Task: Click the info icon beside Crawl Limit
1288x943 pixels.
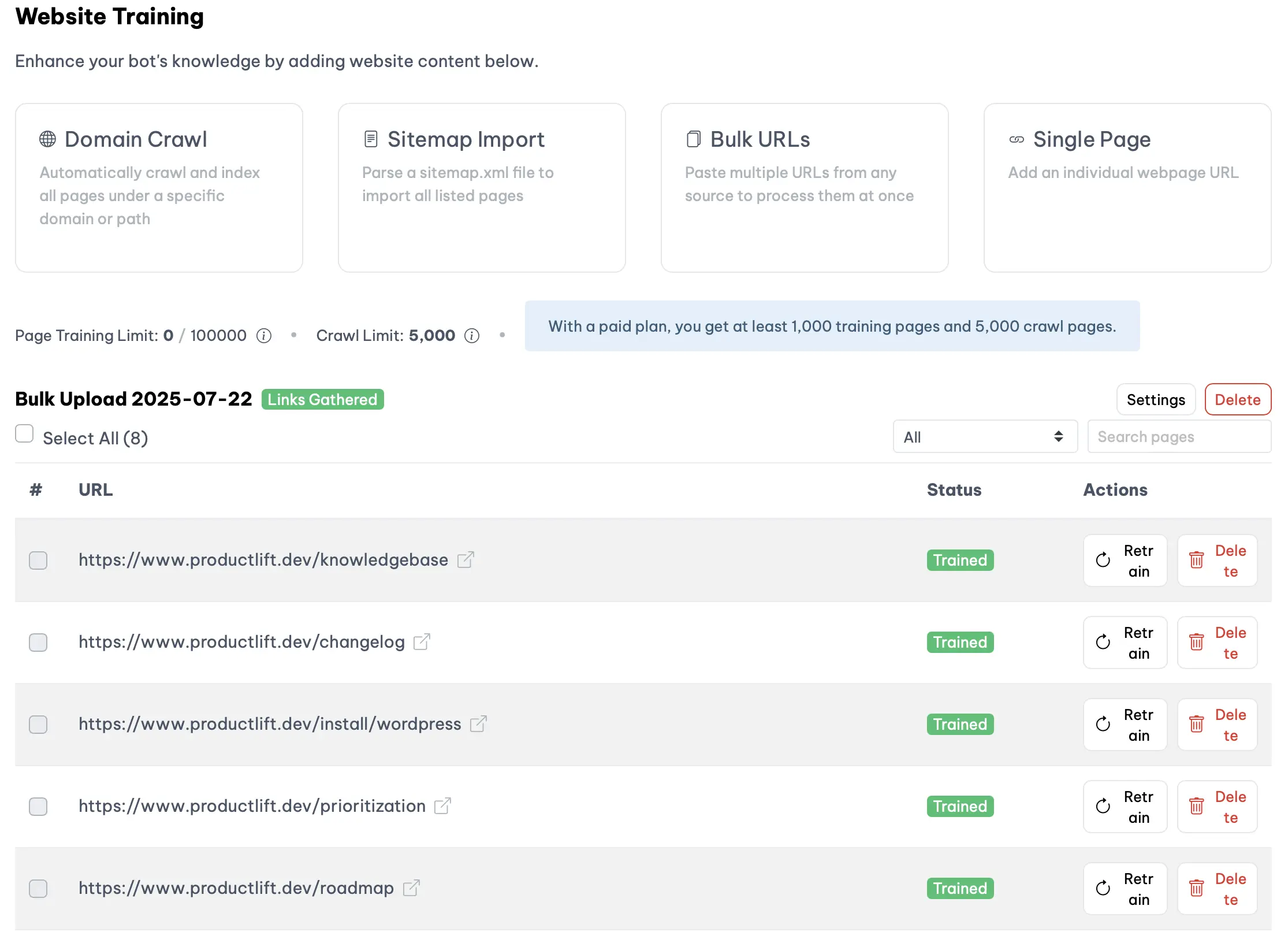Action: [x=472, y=336]
